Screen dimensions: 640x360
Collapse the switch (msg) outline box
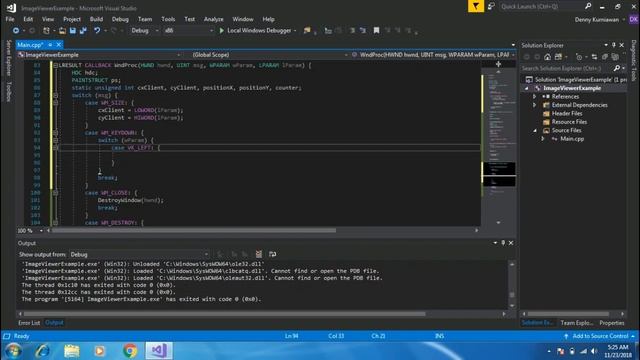click(x=56, y=95)
